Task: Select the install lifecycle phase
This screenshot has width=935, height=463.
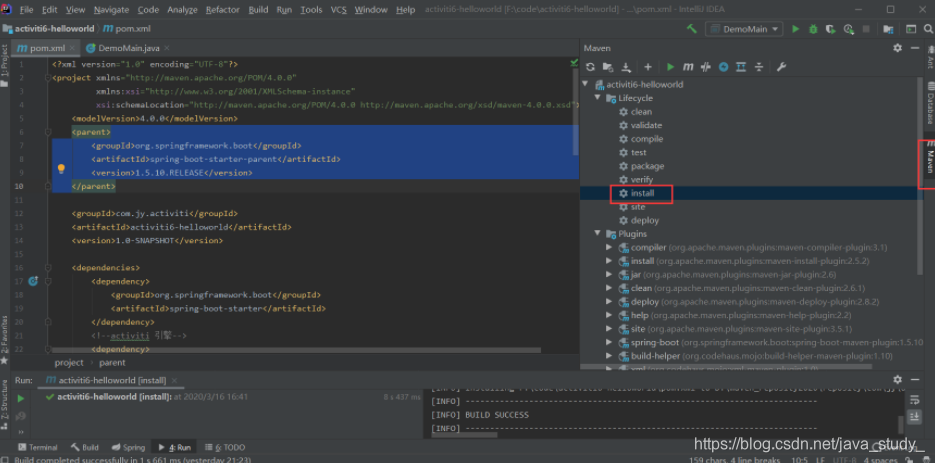Action: point(642,193)
